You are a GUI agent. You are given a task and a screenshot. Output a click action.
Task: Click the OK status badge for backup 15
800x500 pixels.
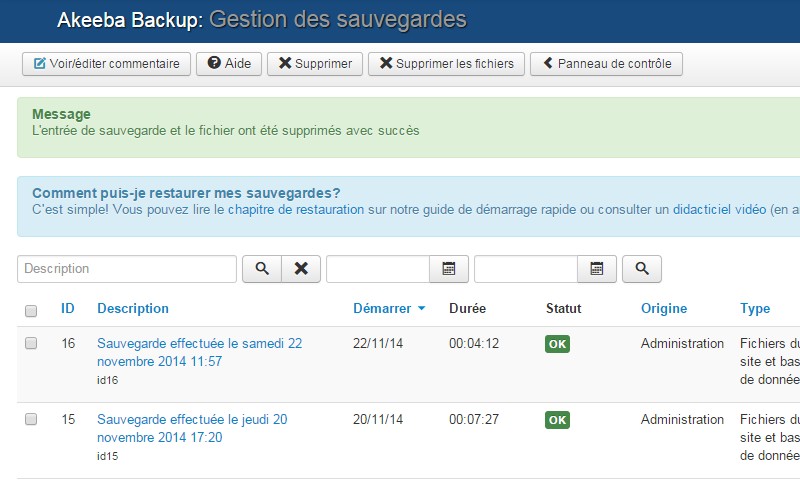pos(557,420)
